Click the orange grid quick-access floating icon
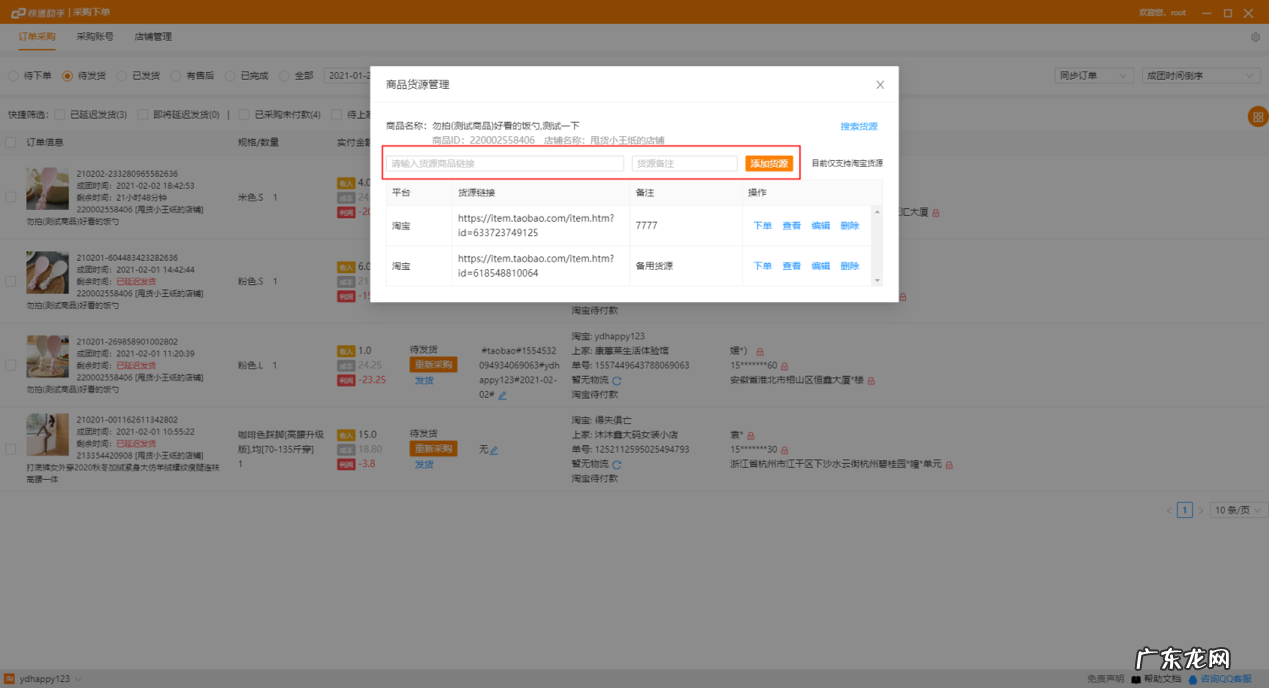The width and height of the screenshot is (1269, 688). coord(1256,118)
